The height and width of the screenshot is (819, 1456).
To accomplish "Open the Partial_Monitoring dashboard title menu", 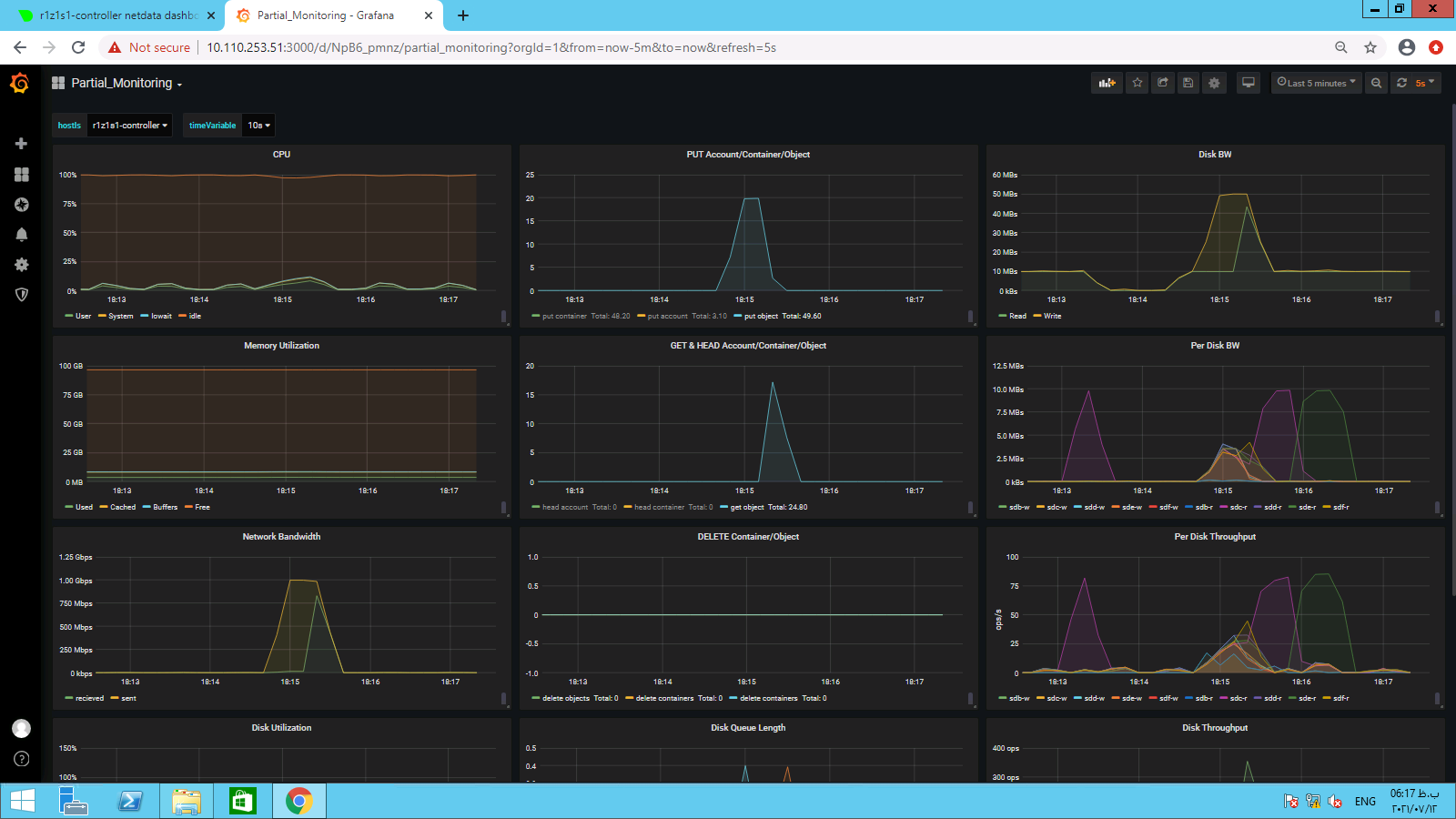I will point(126,83).
